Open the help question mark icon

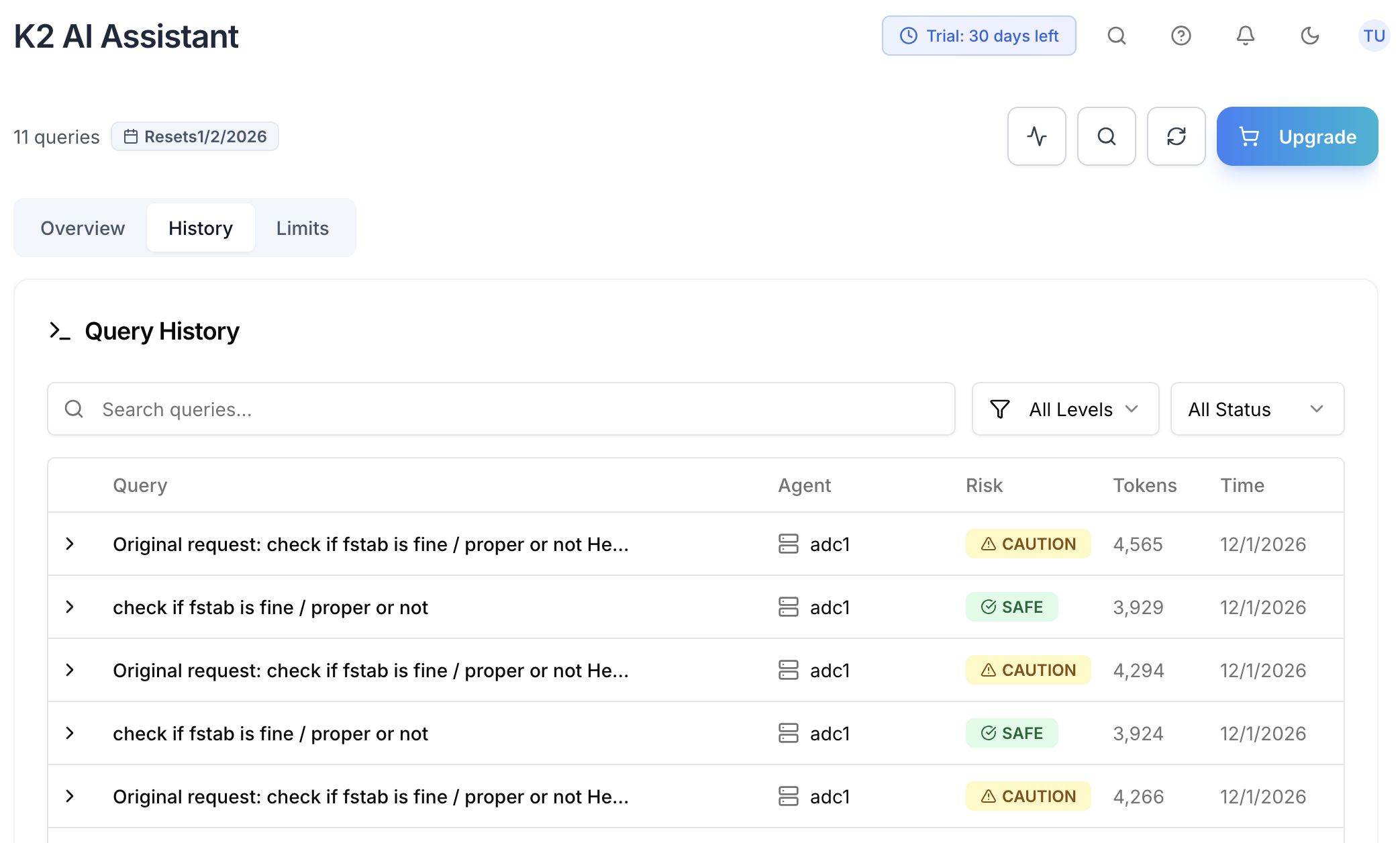(1181, 36)
